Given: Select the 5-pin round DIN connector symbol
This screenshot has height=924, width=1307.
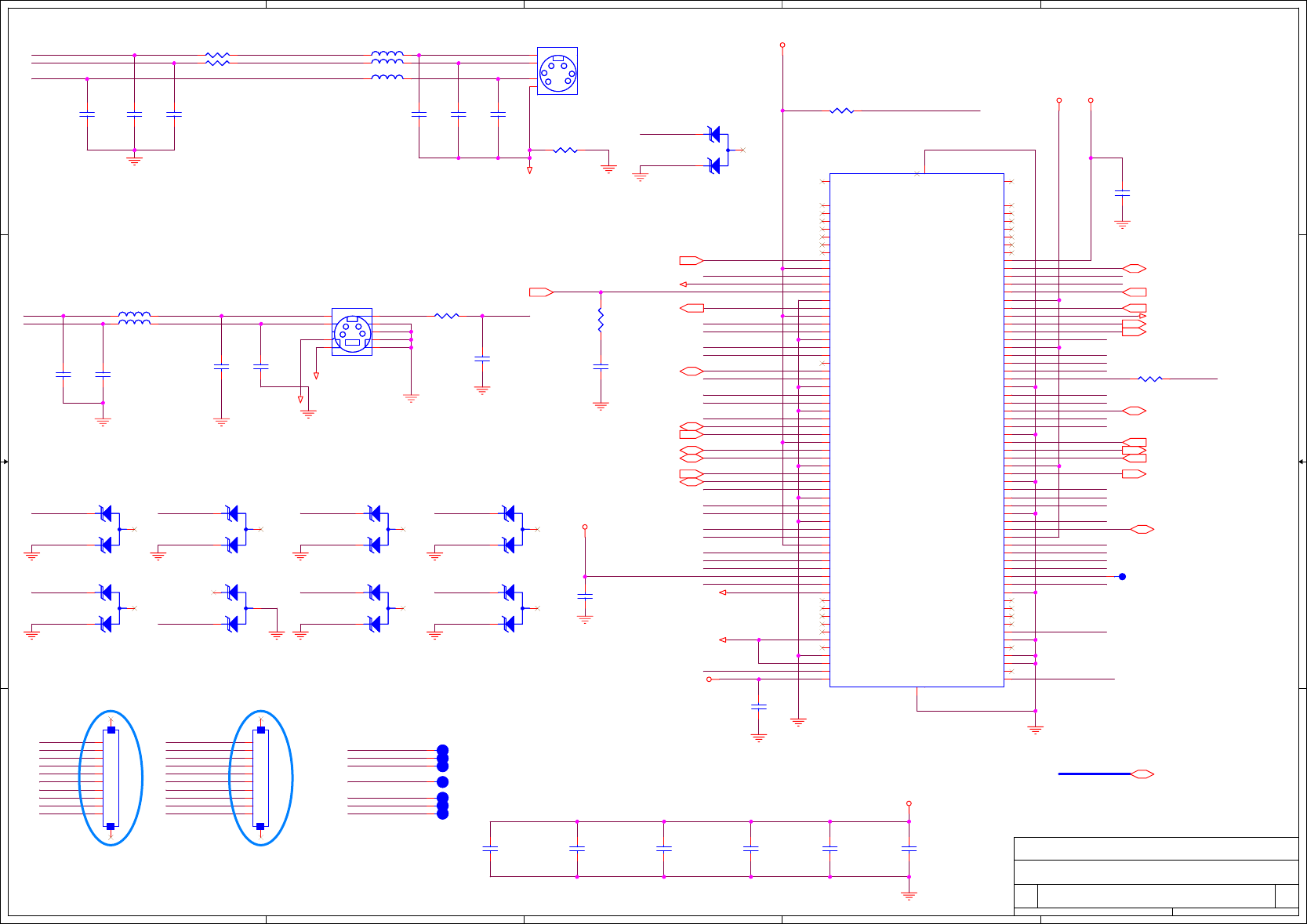Looking at the screenshot, I should [x=557, y=71].
